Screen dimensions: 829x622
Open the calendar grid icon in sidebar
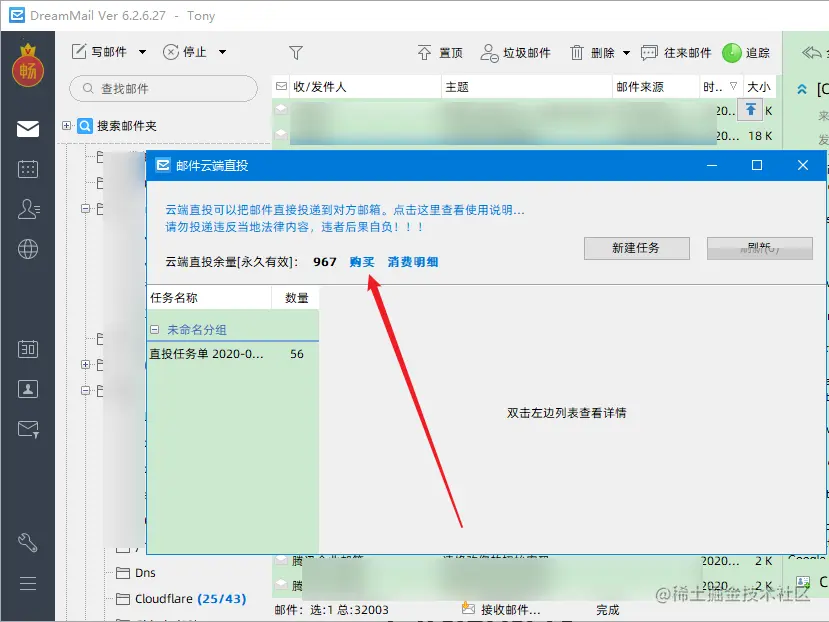(27, 169)
